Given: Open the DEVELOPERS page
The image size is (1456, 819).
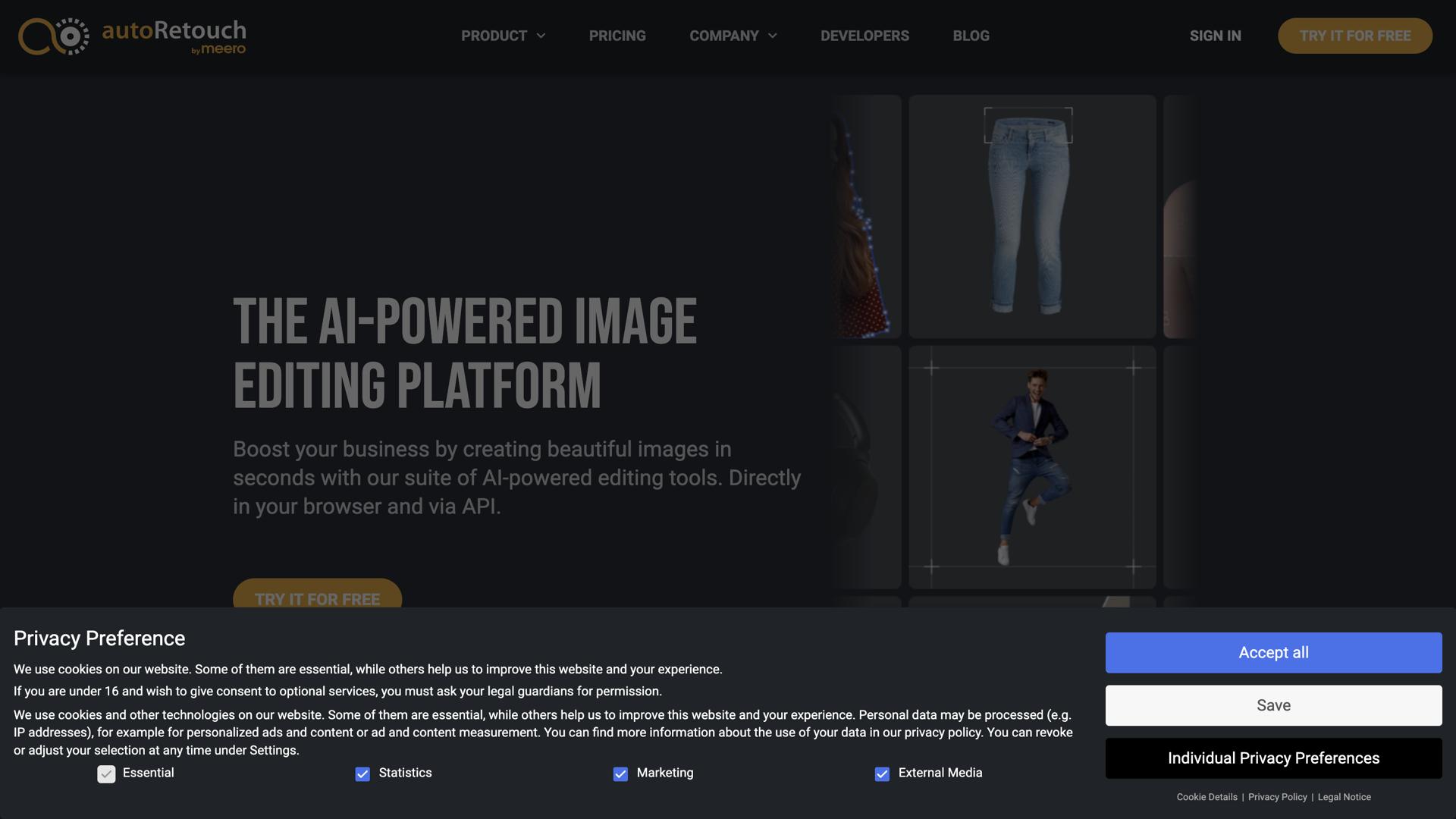Looking at the screenshot, I should coord(864,36).
